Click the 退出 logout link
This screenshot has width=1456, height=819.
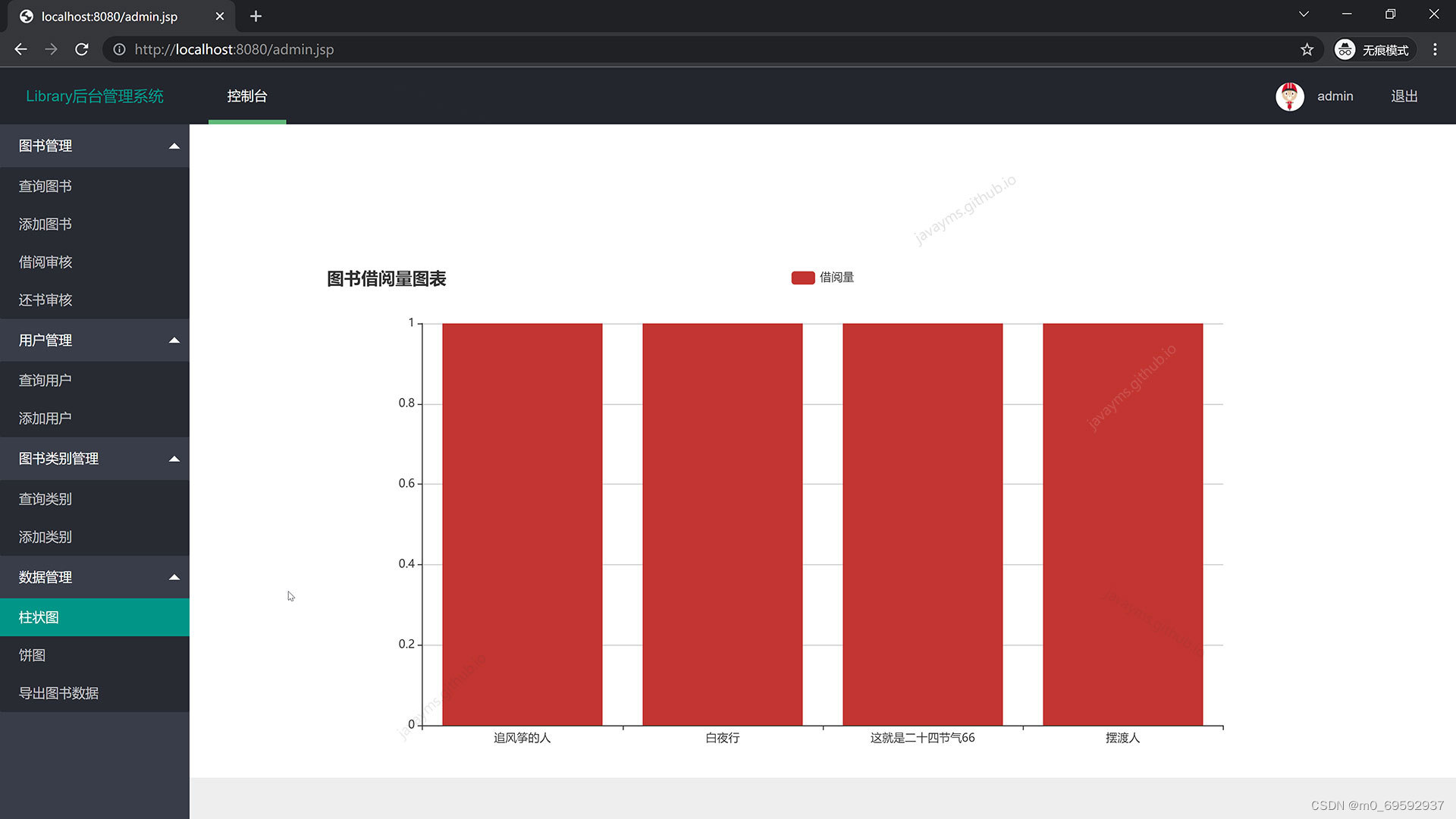(1404, 96)
